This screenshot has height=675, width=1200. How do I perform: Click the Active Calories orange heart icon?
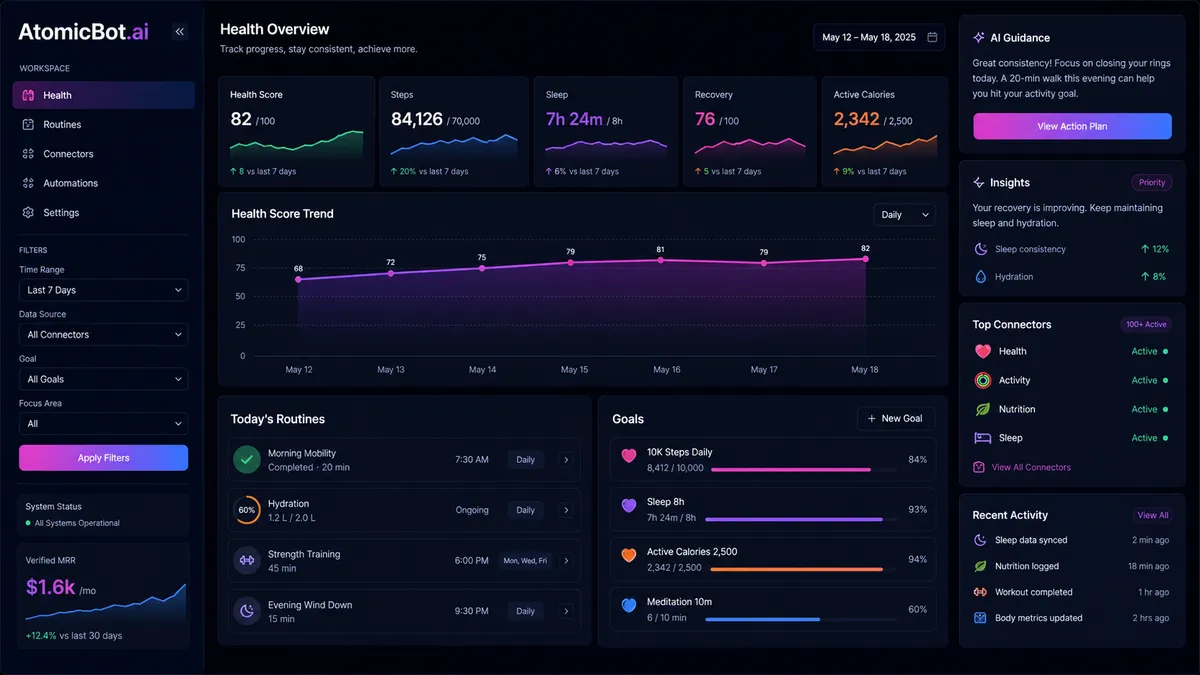pyautogui.click(x=629, y=555)
